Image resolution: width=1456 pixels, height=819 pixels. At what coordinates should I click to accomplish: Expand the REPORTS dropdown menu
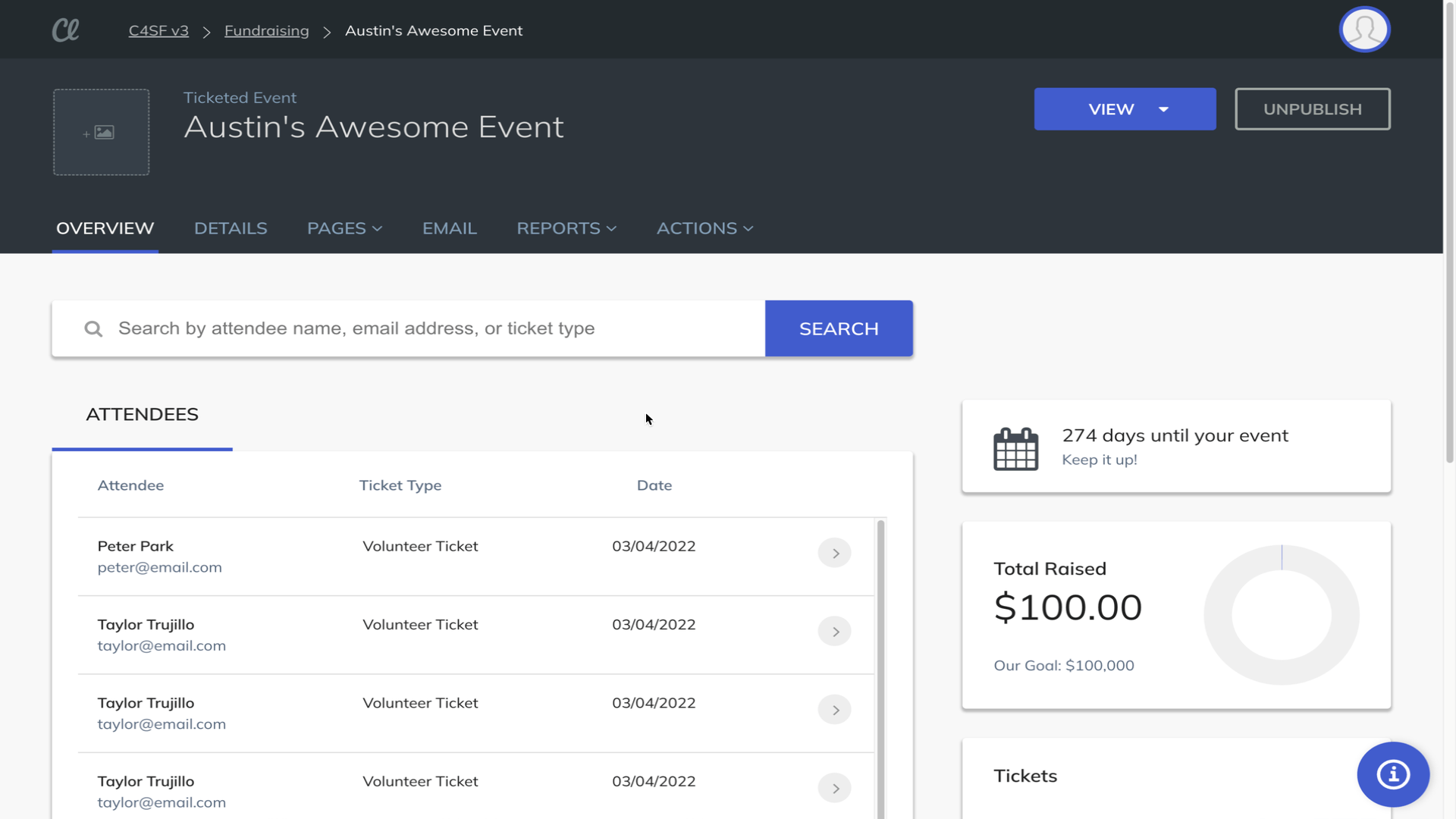(567, 228)
